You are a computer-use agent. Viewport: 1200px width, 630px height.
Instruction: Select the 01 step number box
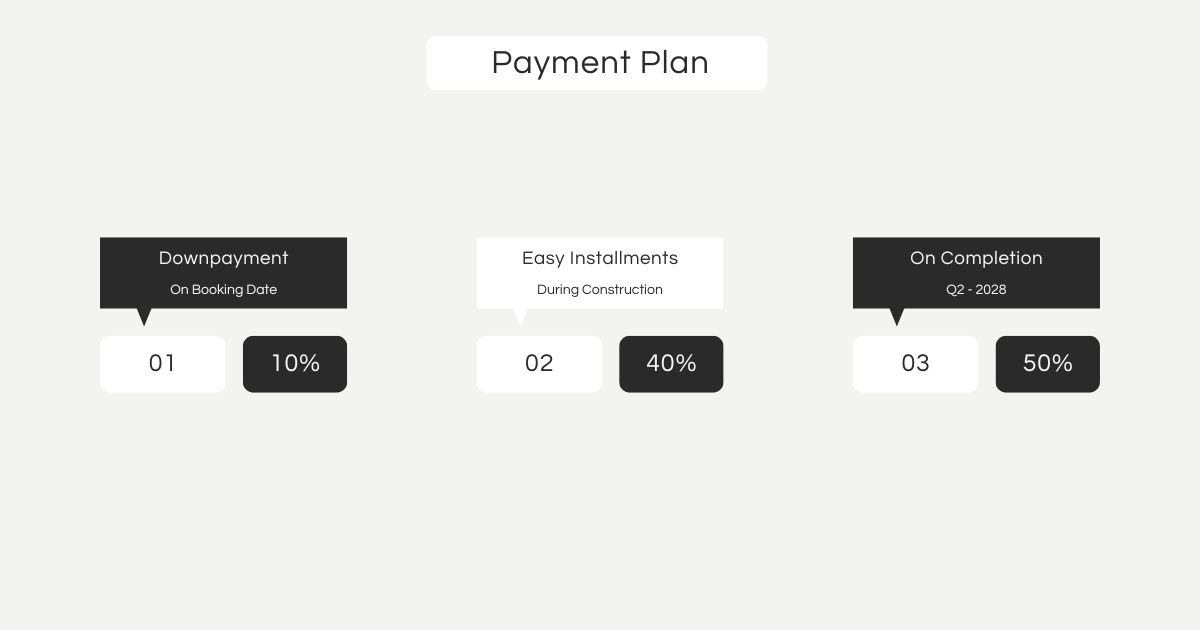tap(162, 364)
